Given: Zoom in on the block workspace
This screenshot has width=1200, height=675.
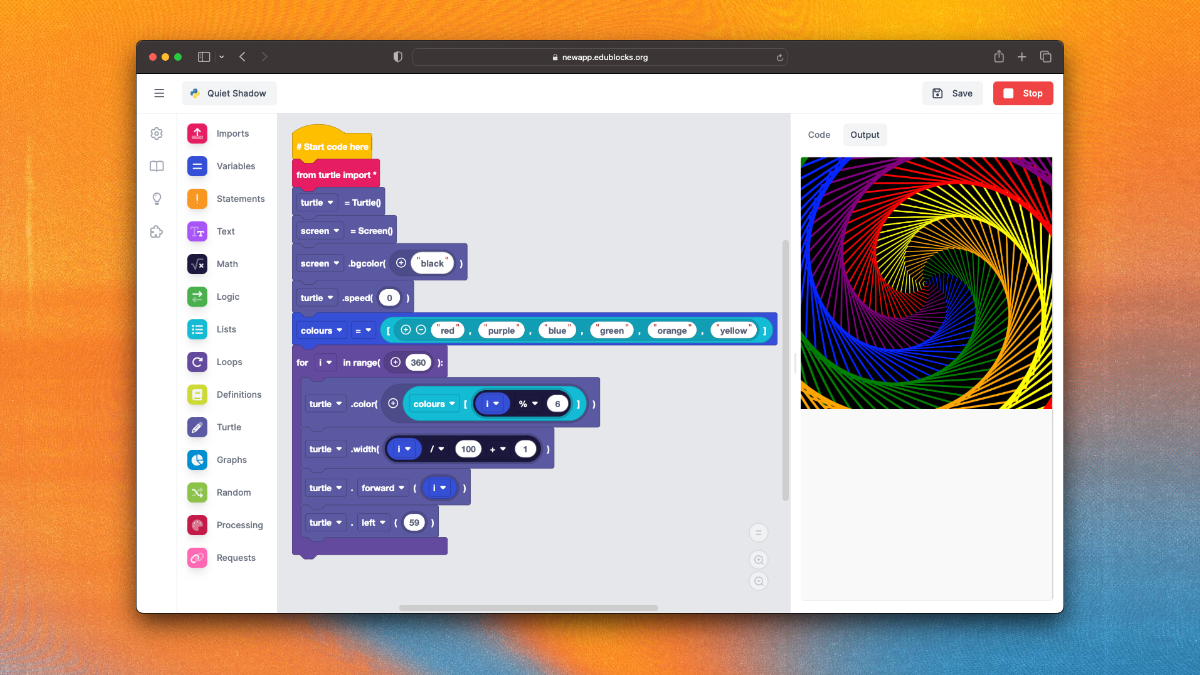Looking at the screenshot, I should pos(759,560).
